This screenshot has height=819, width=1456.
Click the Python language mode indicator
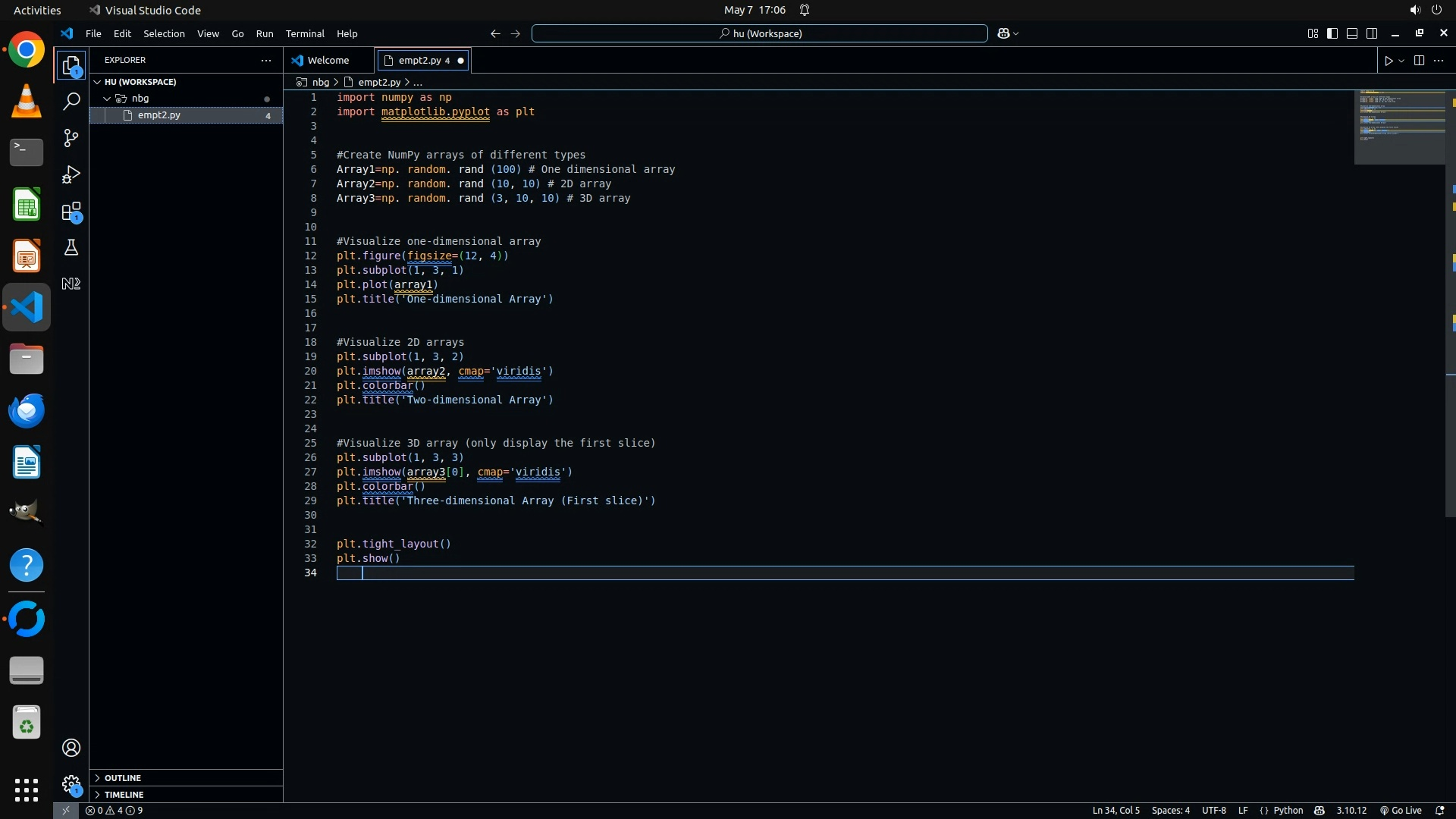tap(1288, 811)
